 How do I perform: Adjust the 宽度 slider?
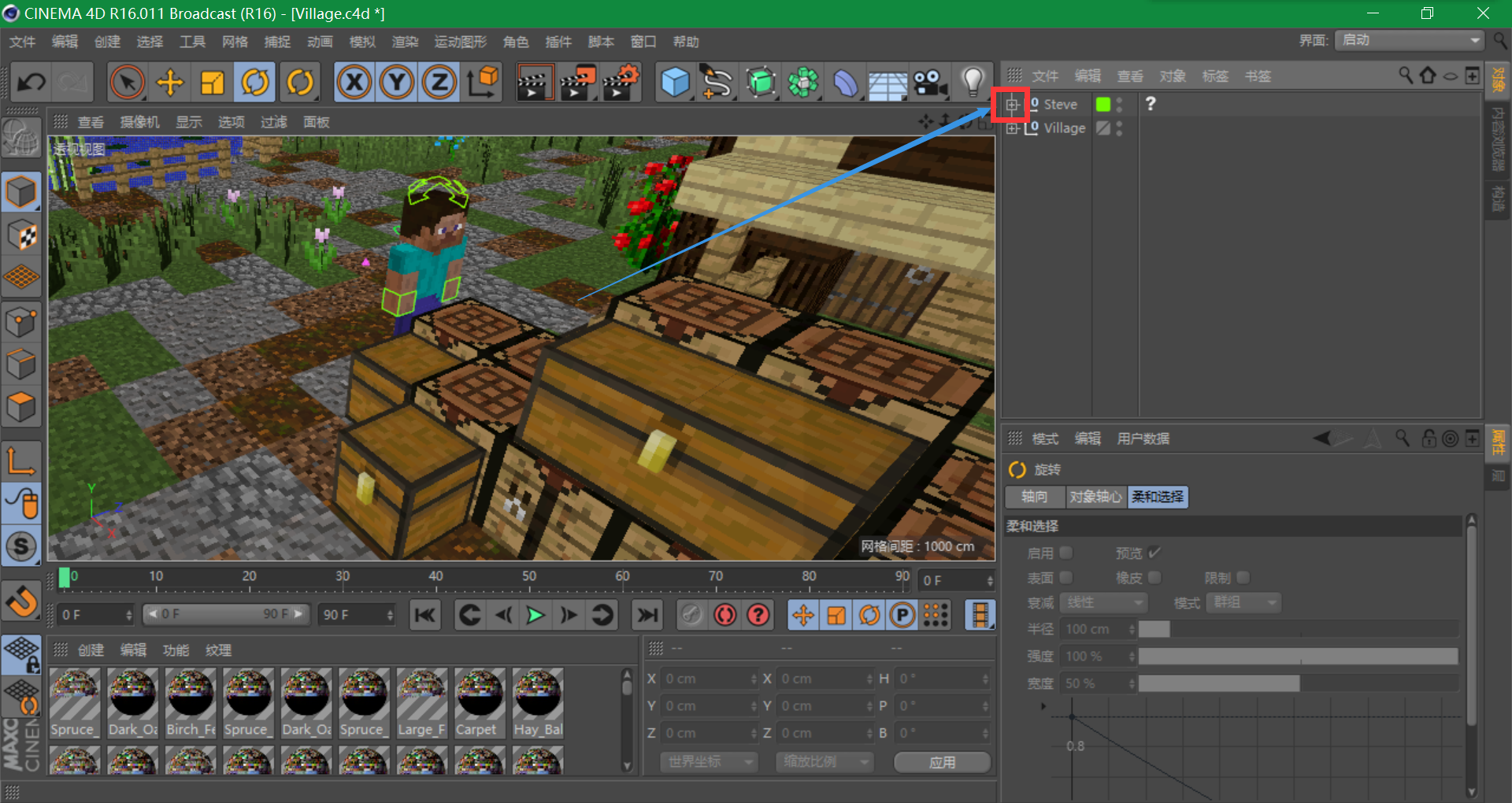pos(1298,683)
